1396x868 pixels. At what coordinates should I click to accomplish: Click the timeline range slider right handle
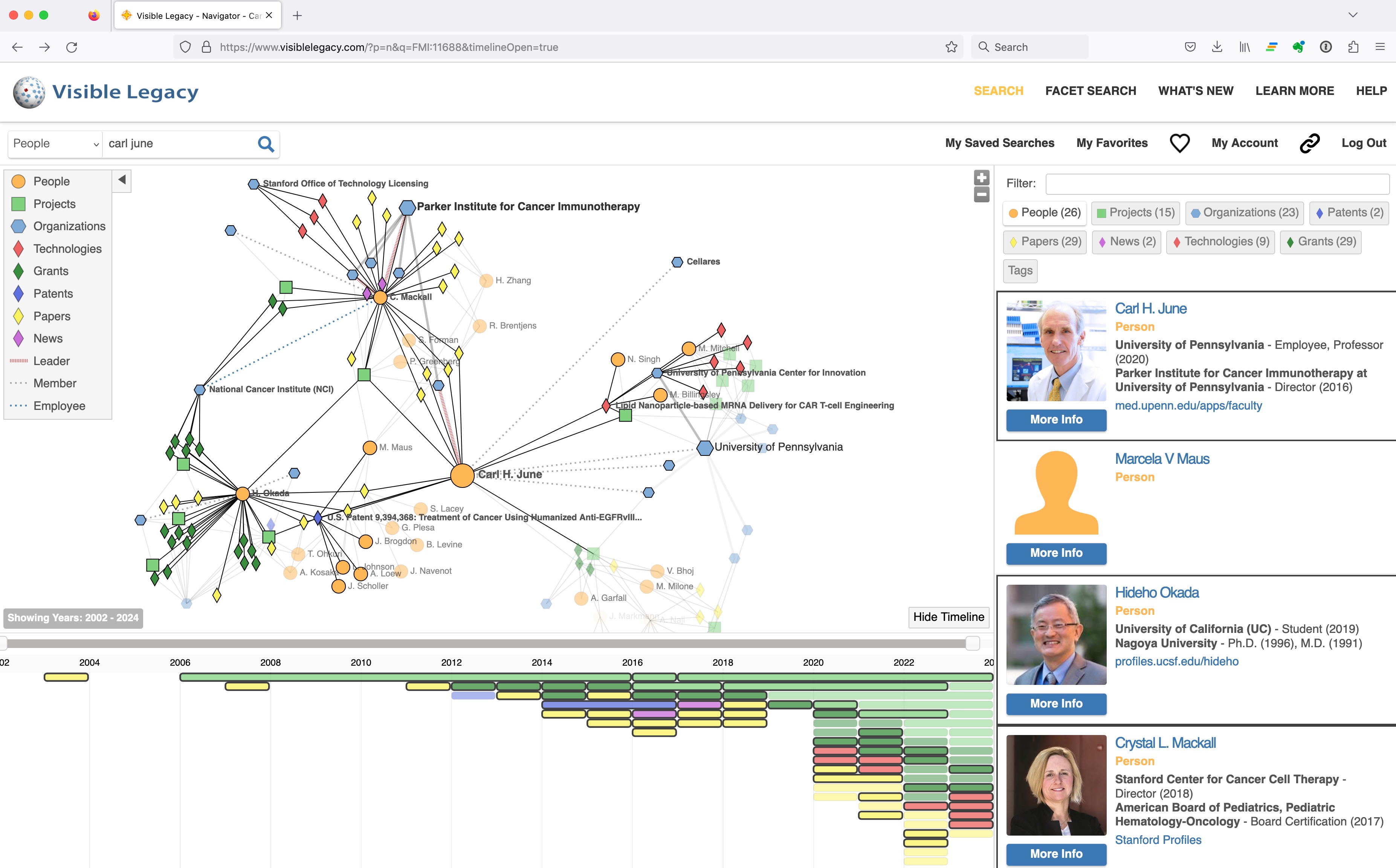click(972, 643)
